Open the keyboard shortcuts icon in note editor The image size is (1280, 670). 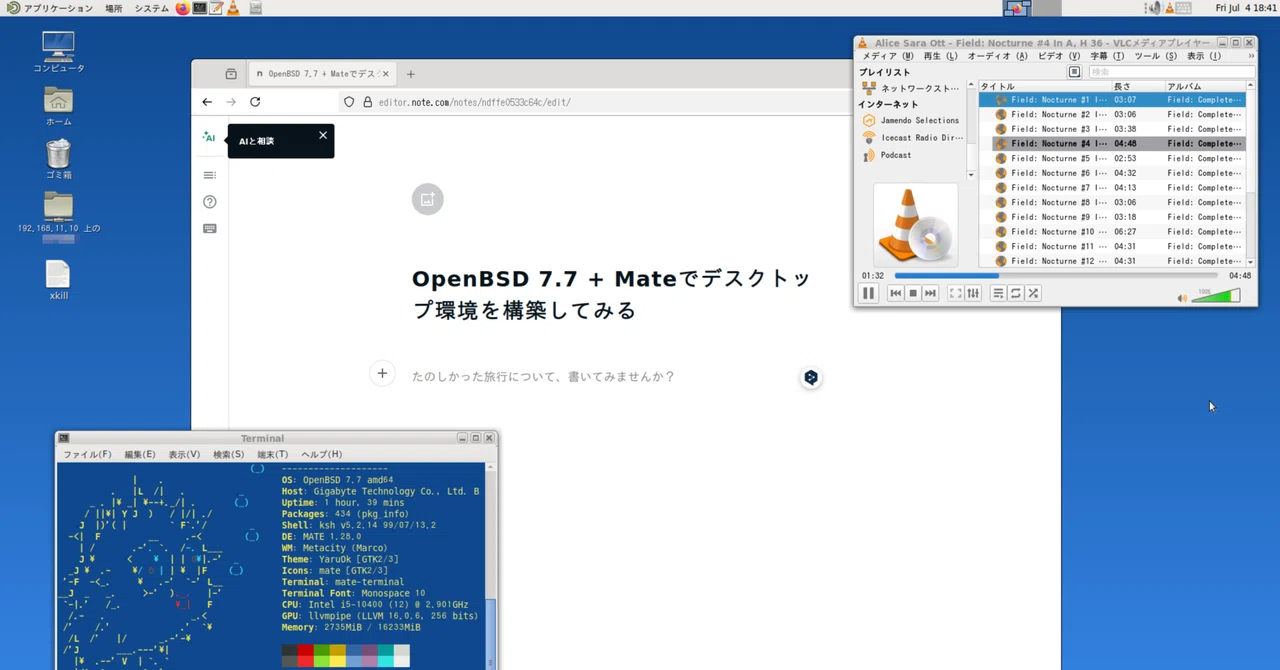209,228
